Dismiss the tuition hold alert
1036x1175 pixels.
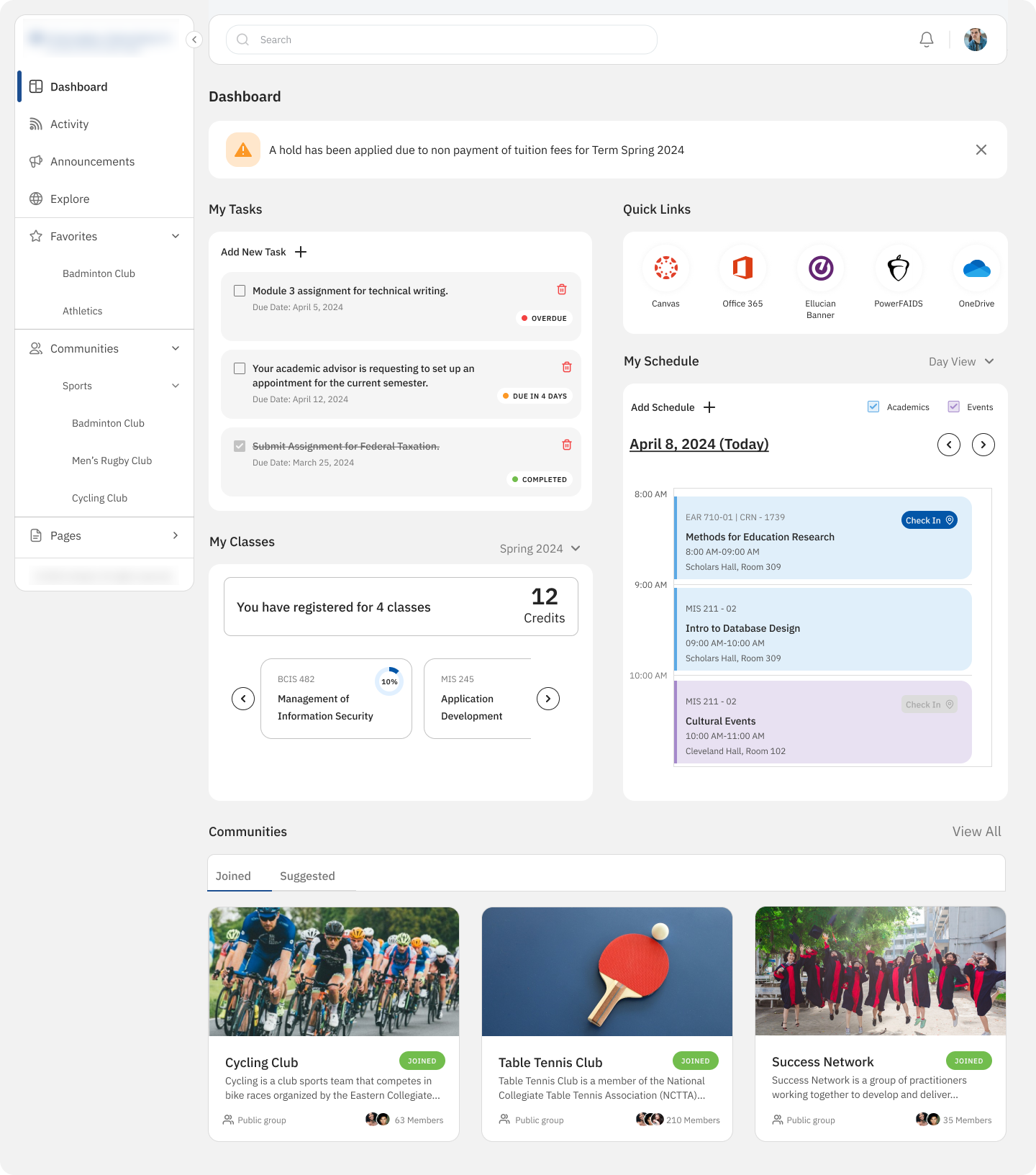coord(981,150)
